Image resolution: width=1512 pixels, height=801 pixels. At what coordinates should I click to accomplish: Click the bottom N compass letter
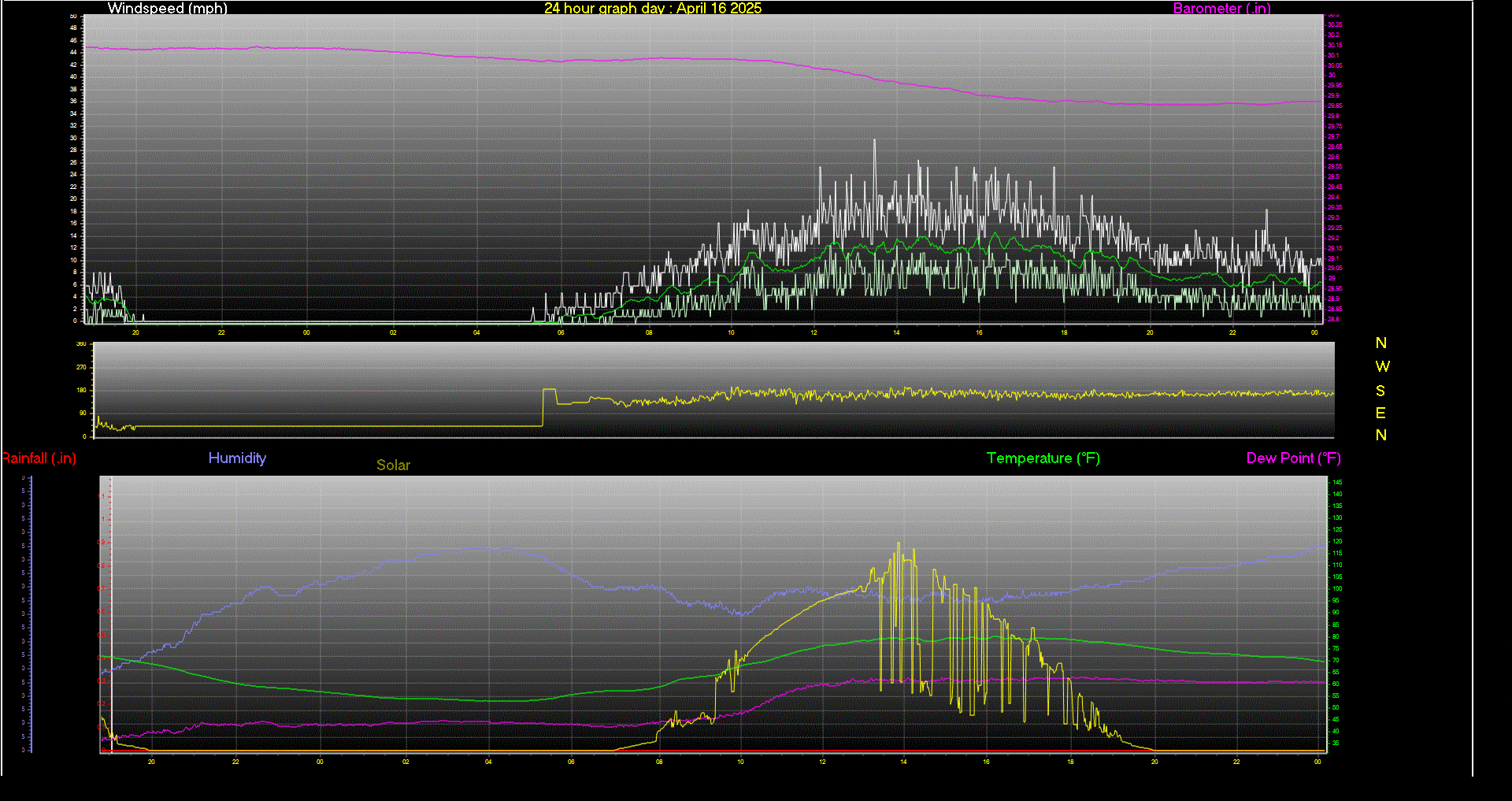coord(1380,436)
